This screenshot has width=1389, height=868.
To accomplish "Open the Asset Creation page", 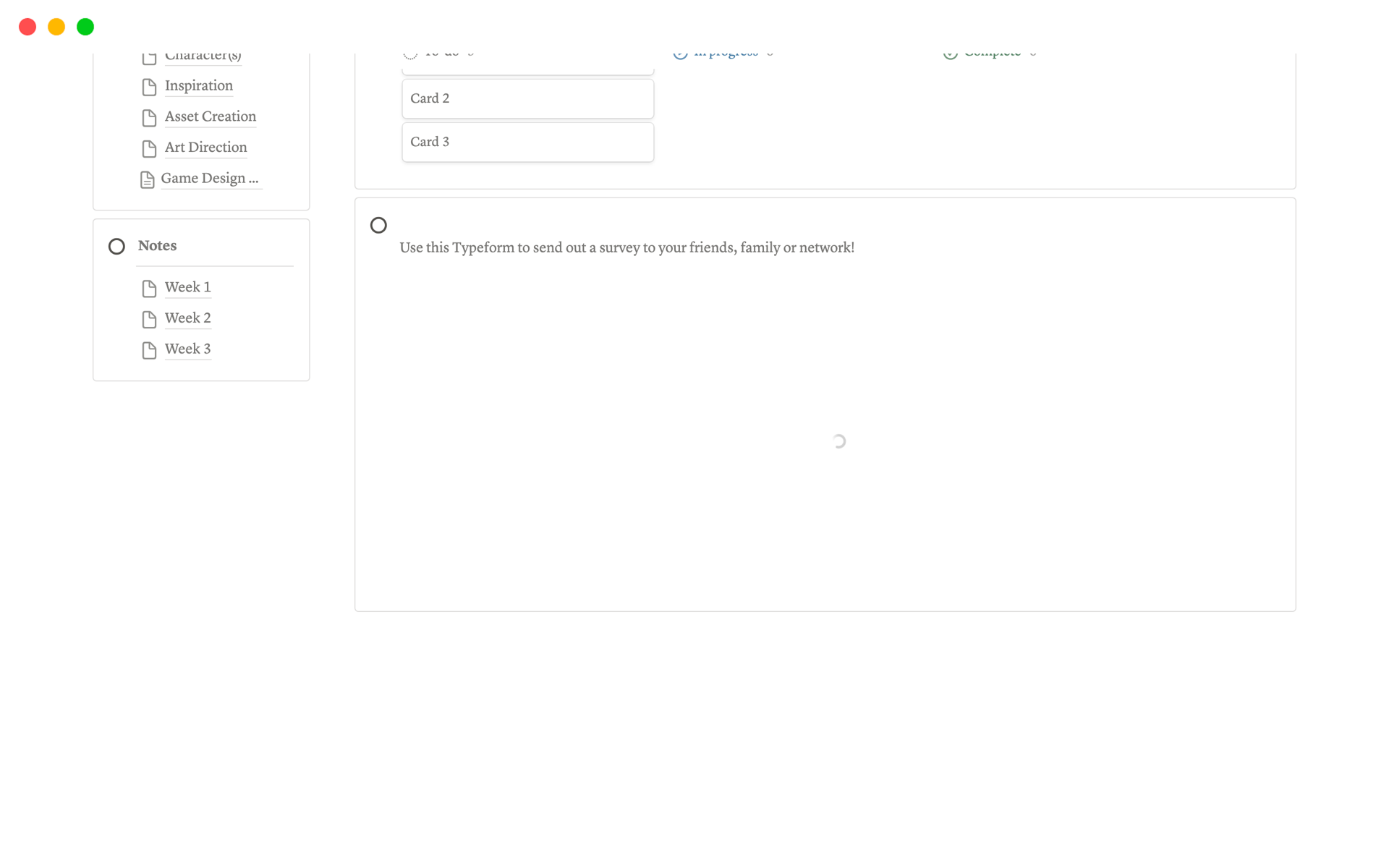I will pyautogui.click(x=210, y=116).
